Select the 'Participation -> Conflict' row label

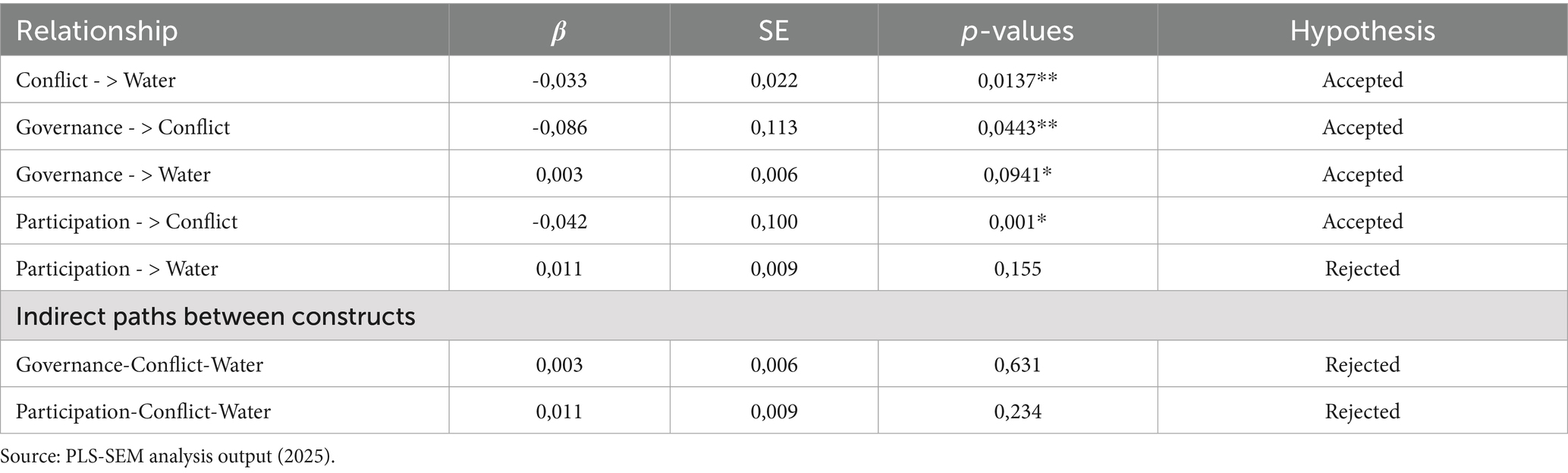127,221
